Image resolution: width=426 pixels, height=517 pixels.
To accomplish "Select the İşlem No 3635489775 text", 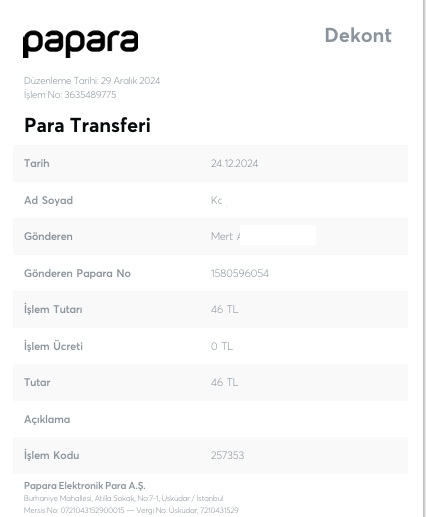I will pos(70,95).
